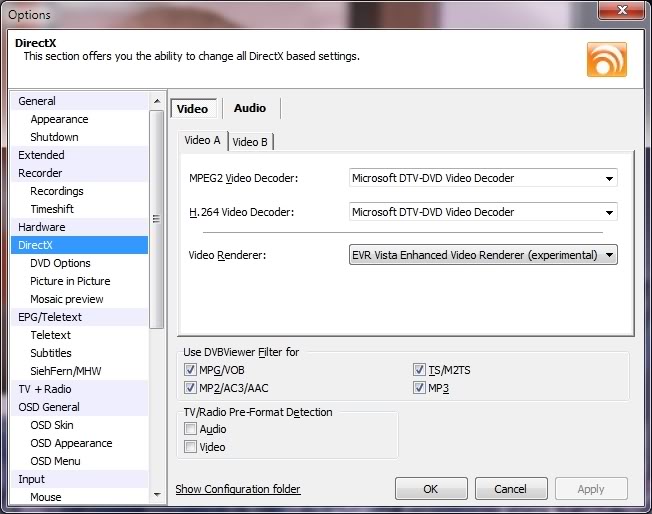This screenshot has width=652, height=514.
Task: Click the sidebar scrollbar thumb
Action: coord(157,219)
